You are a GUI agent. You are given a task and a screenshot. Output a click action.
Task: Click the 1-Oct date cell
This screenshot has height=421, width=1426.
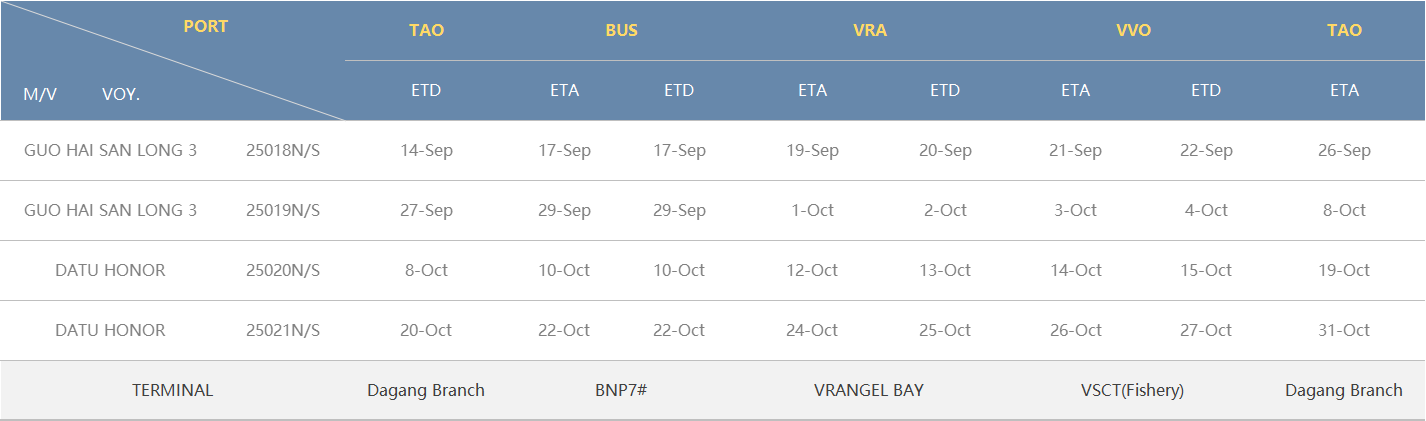812,211
